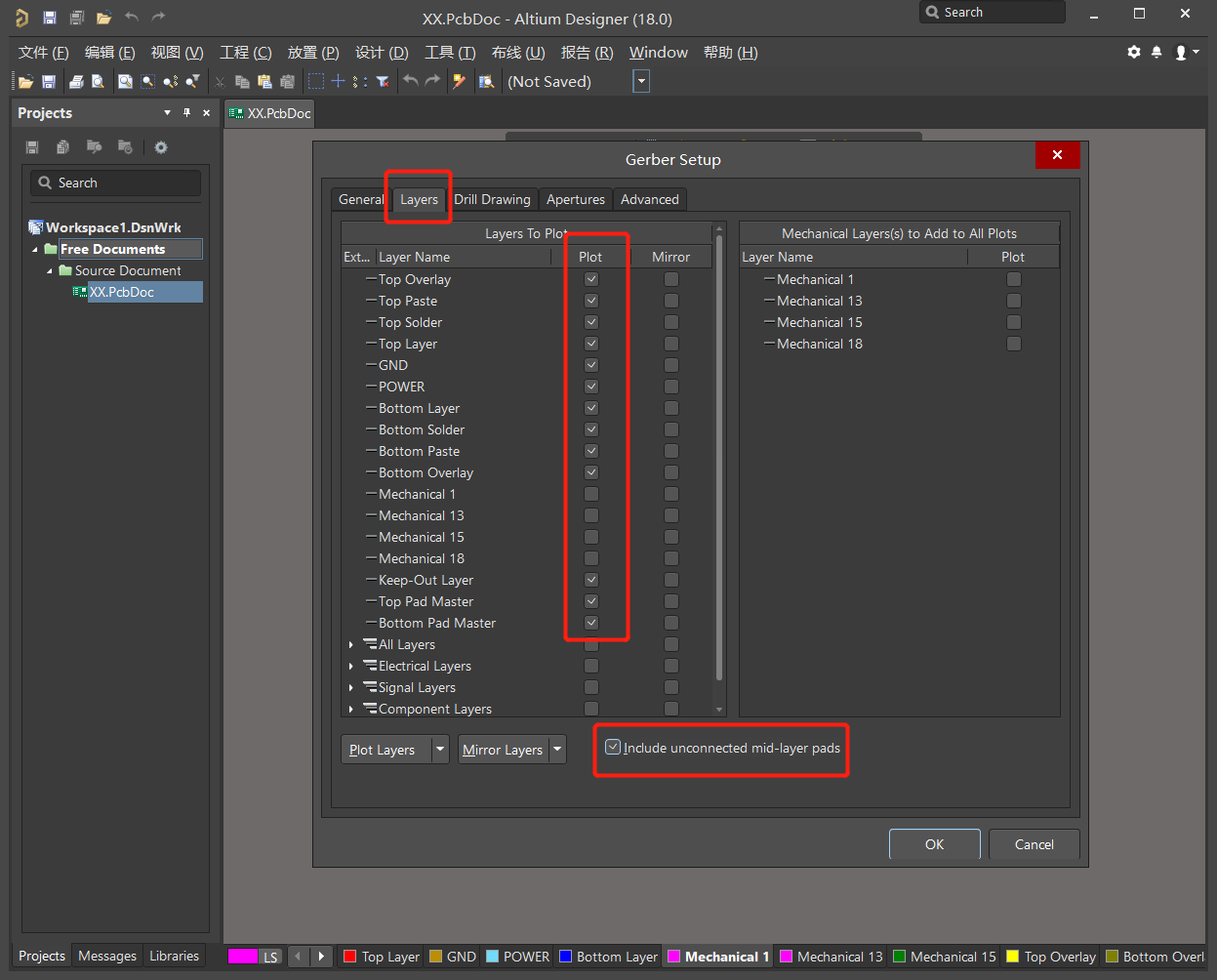Uncheck Plot for Keep-Out Layer
This screenshot has width=1217, height=980.
pos(591,580)
